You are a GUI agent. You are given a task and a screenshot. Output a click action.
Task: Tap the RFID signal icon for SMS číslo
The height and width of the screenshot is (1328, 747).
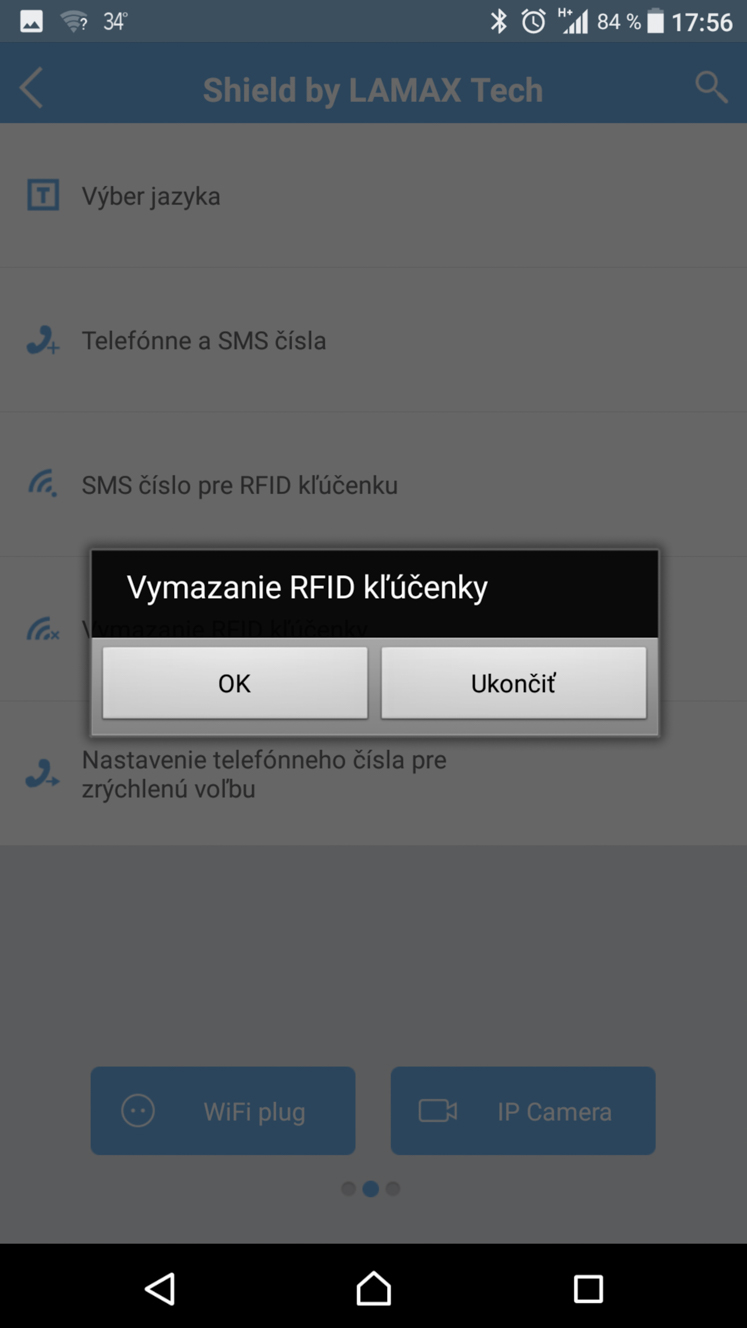(x=43, y=485)
